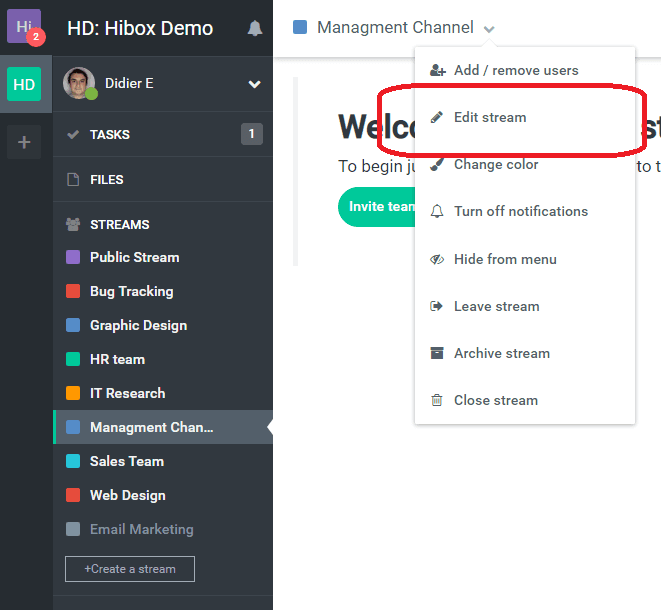Collapse the Managment Channel dropdown chevron
The width and height of the screenshot is (661, 610).
click(x=489, y=29)
